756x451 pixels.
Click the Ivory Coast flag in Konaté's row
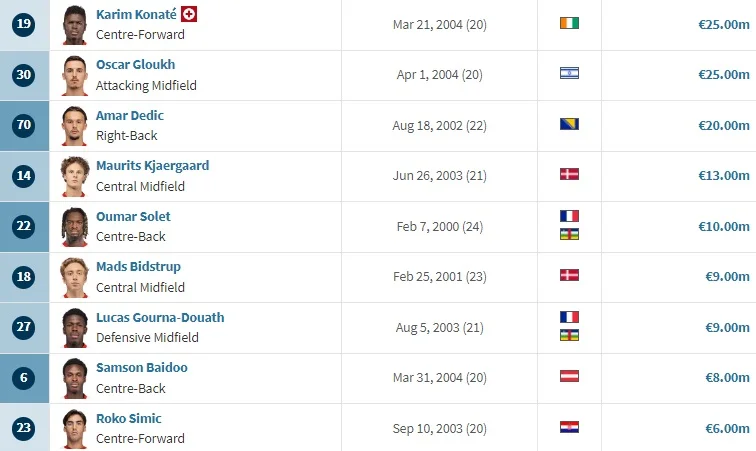pos(570,23)
